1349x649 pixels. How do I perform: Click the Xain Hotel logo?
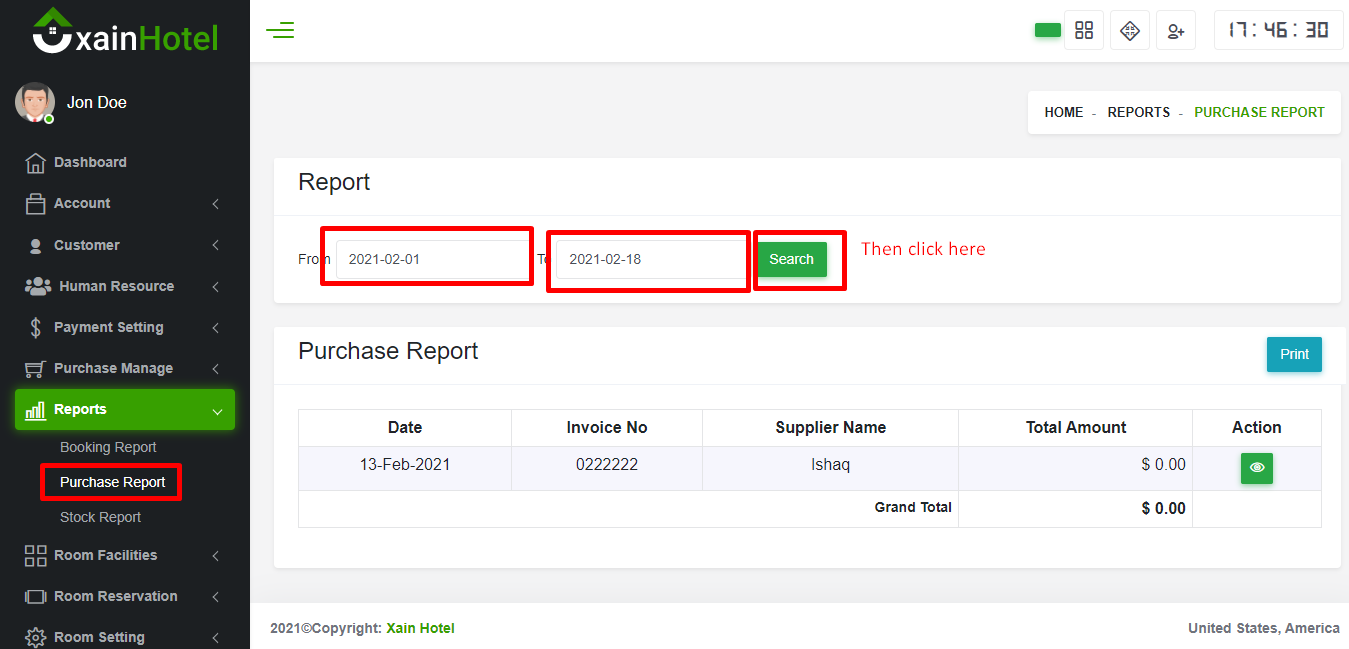(x=125, y=32)
